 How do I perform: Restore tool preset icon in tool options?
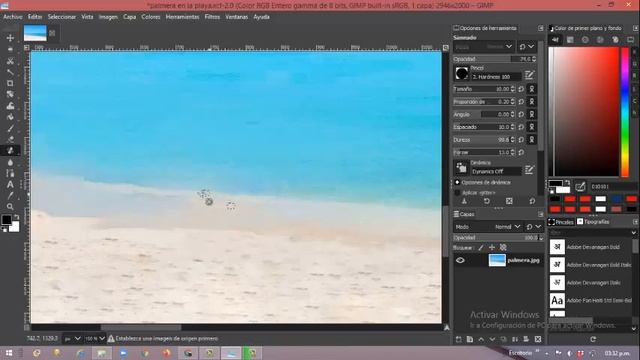click(x=487, y=201)
